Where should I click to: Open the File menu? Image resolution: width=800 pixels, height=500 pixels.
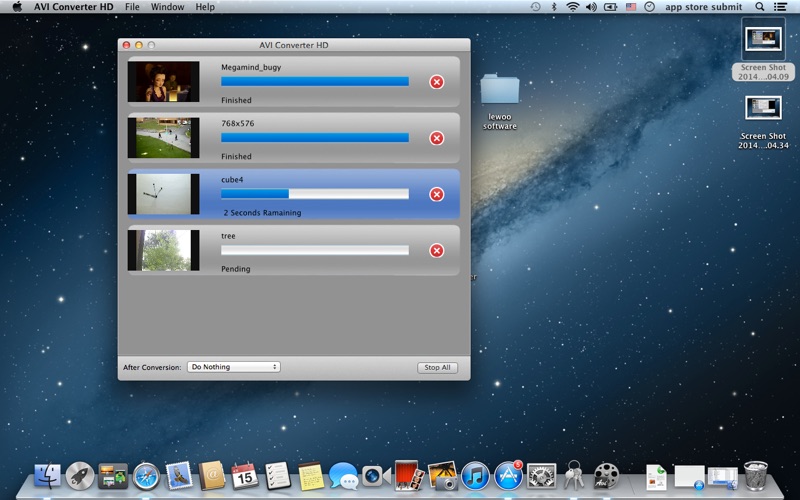pyautogui.click(x=132, y=7)
